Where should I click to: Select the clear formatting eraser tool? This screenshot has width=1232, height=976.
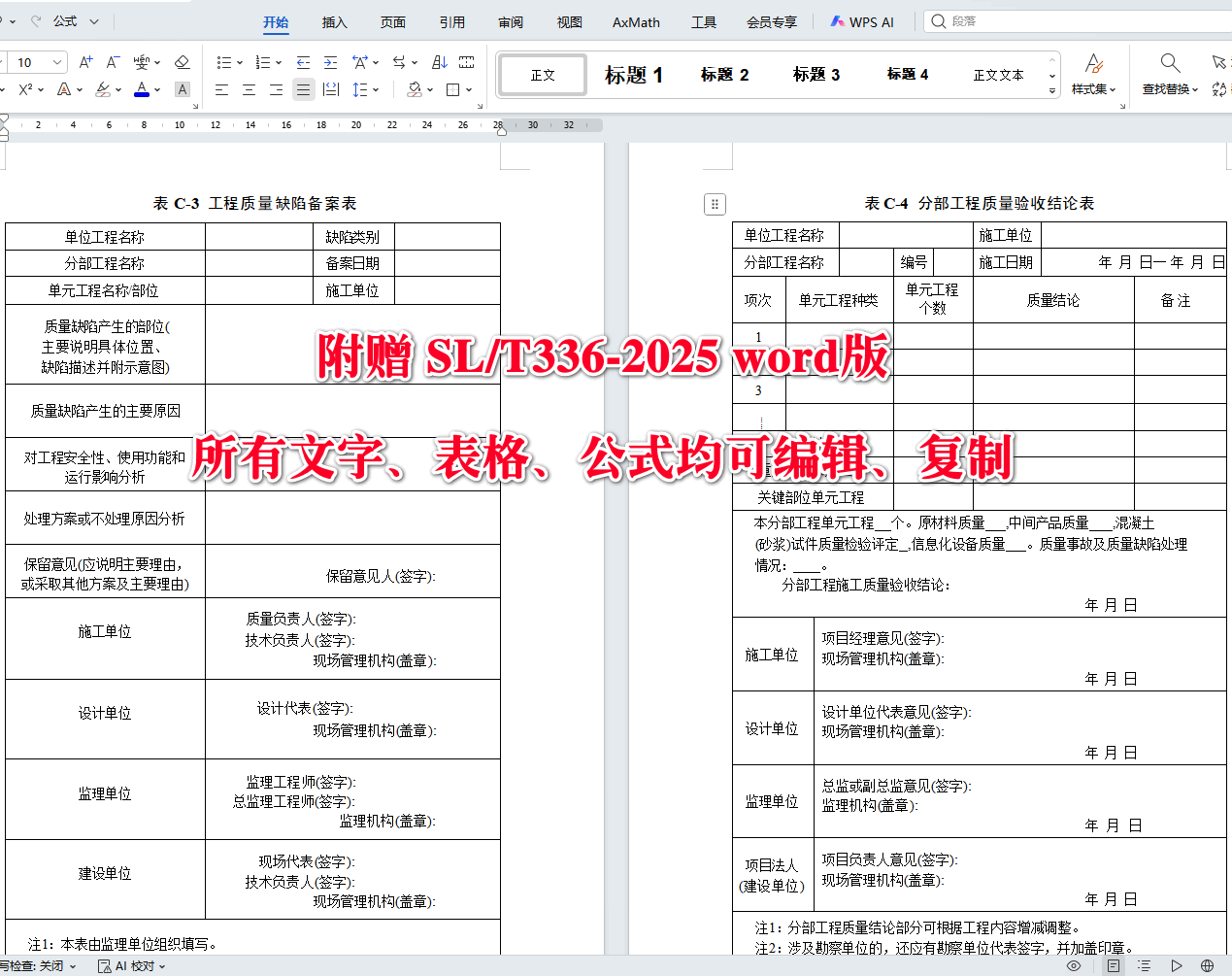[183, 62]
